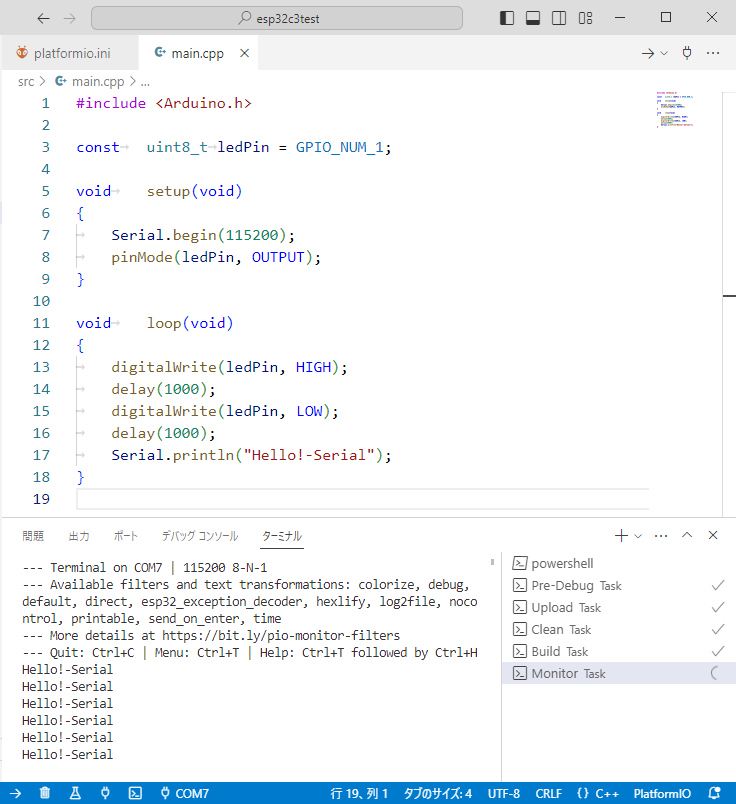Select the powershell terminal
The width and height of the screenshot is (736, 804).
pos(619,564)
